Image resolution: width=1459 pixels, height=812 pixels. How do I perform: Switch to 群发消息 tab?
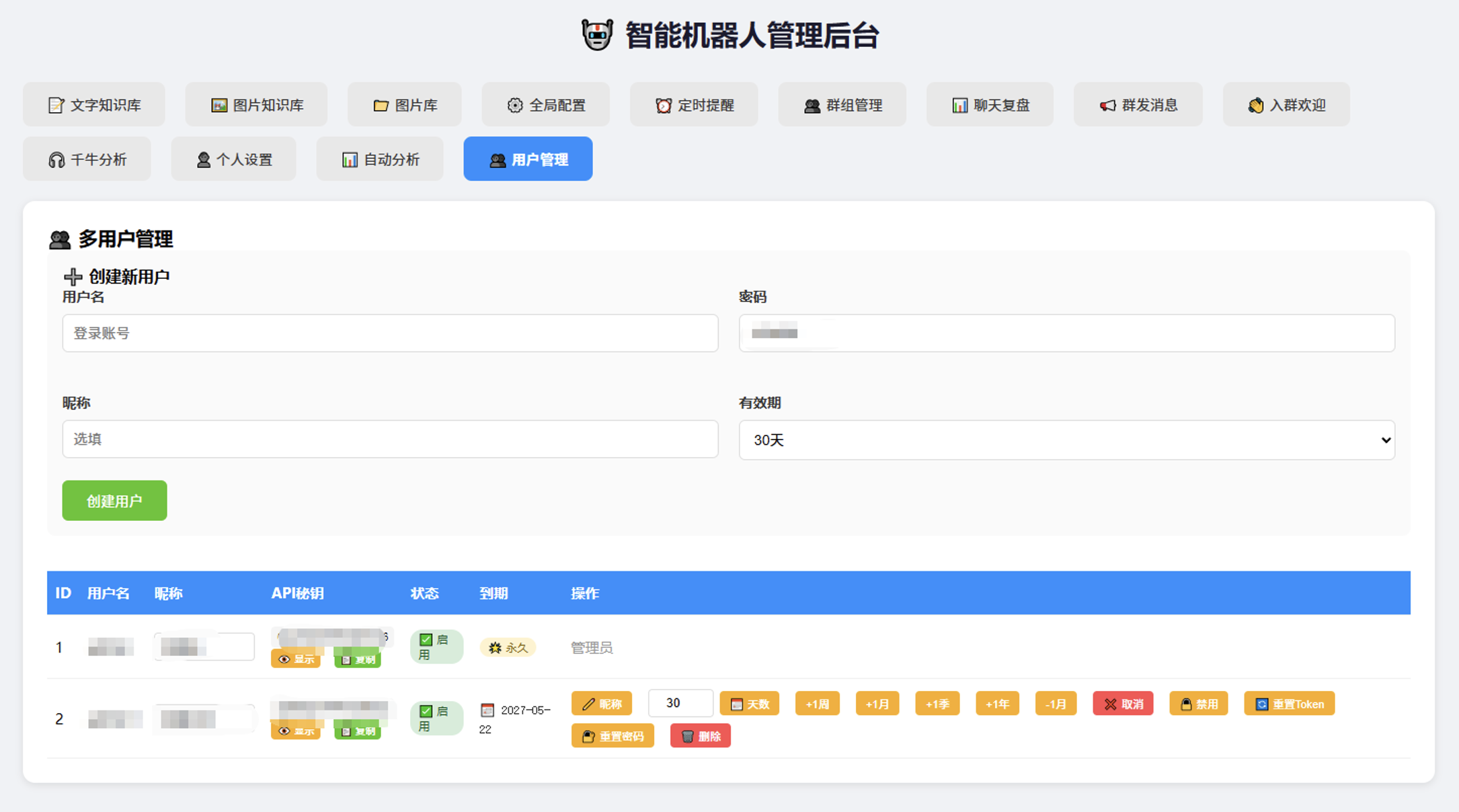tap(1138, 105)
